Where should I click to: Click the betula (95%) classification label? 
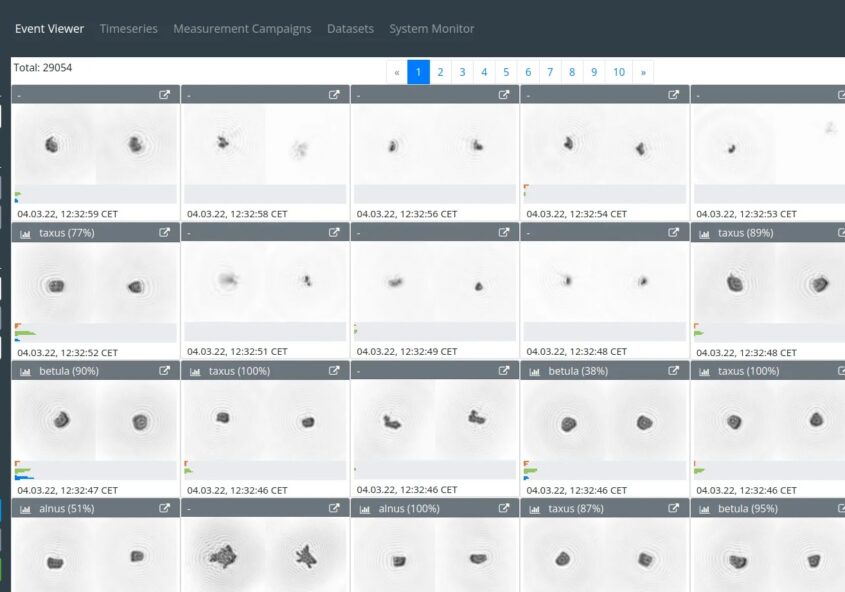748,508
